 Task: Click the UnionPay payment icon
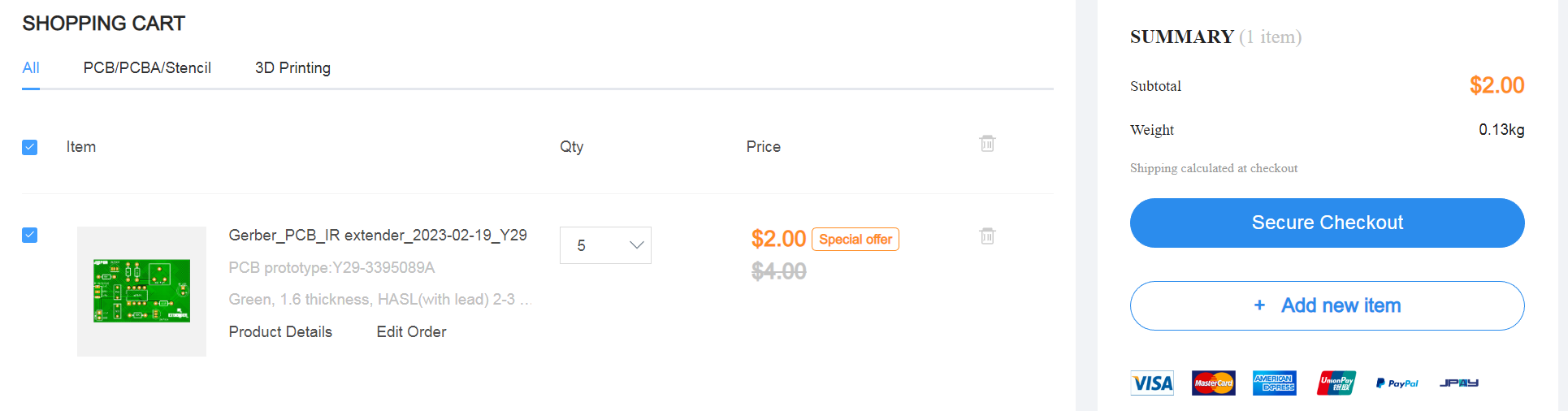pyautogui.click(x=1336, y=383)
